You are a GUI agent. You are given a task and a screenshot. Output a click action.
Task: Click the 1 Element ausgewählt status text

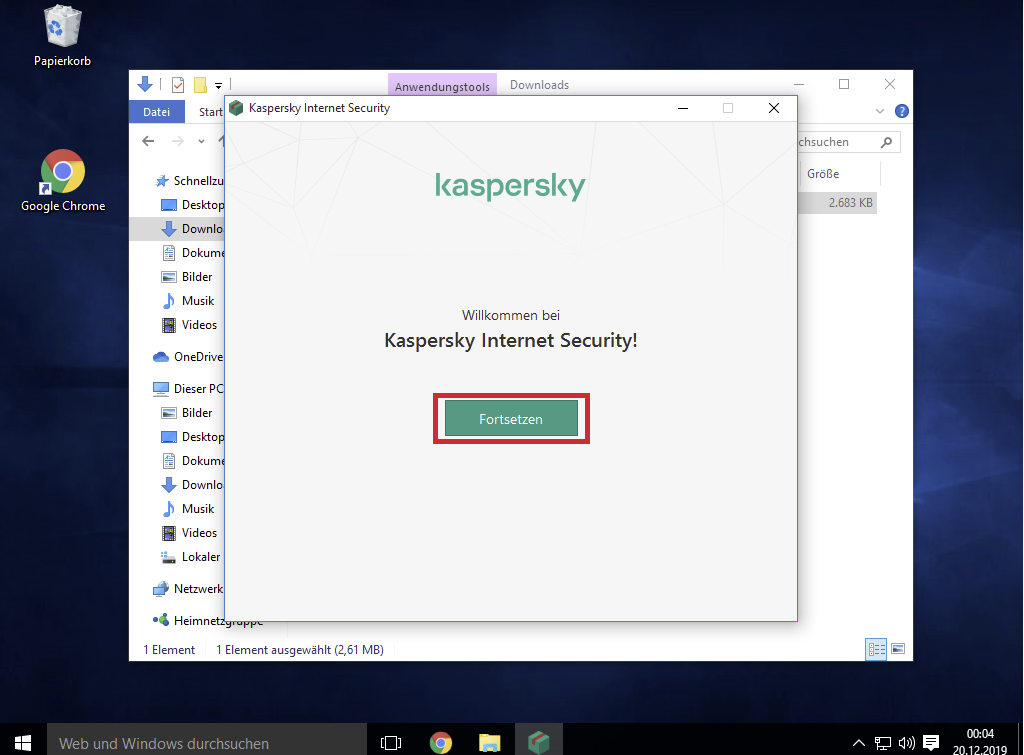point(300,650)
